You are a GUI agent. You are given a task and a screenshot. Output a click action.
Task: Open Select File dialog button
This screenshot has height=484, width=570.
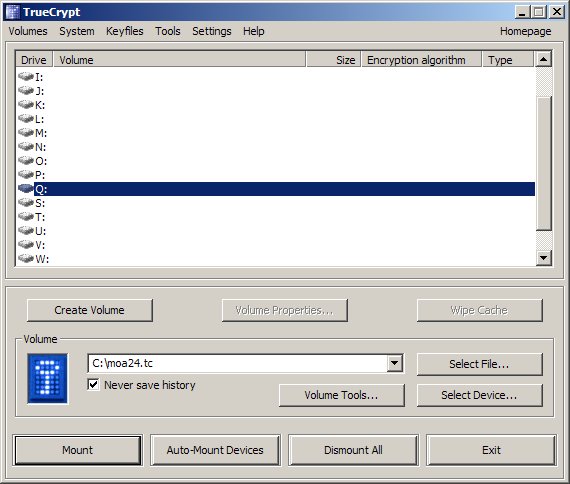tap(479, 364)
